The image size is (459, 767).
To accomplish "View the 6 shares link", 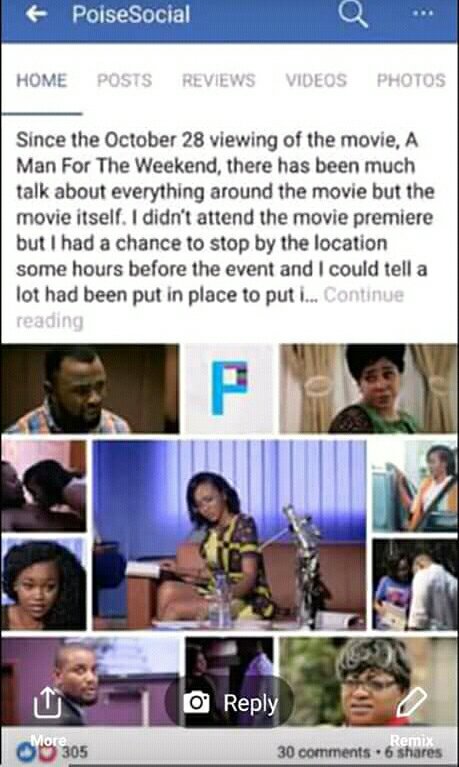I will (x=413, y=752).
